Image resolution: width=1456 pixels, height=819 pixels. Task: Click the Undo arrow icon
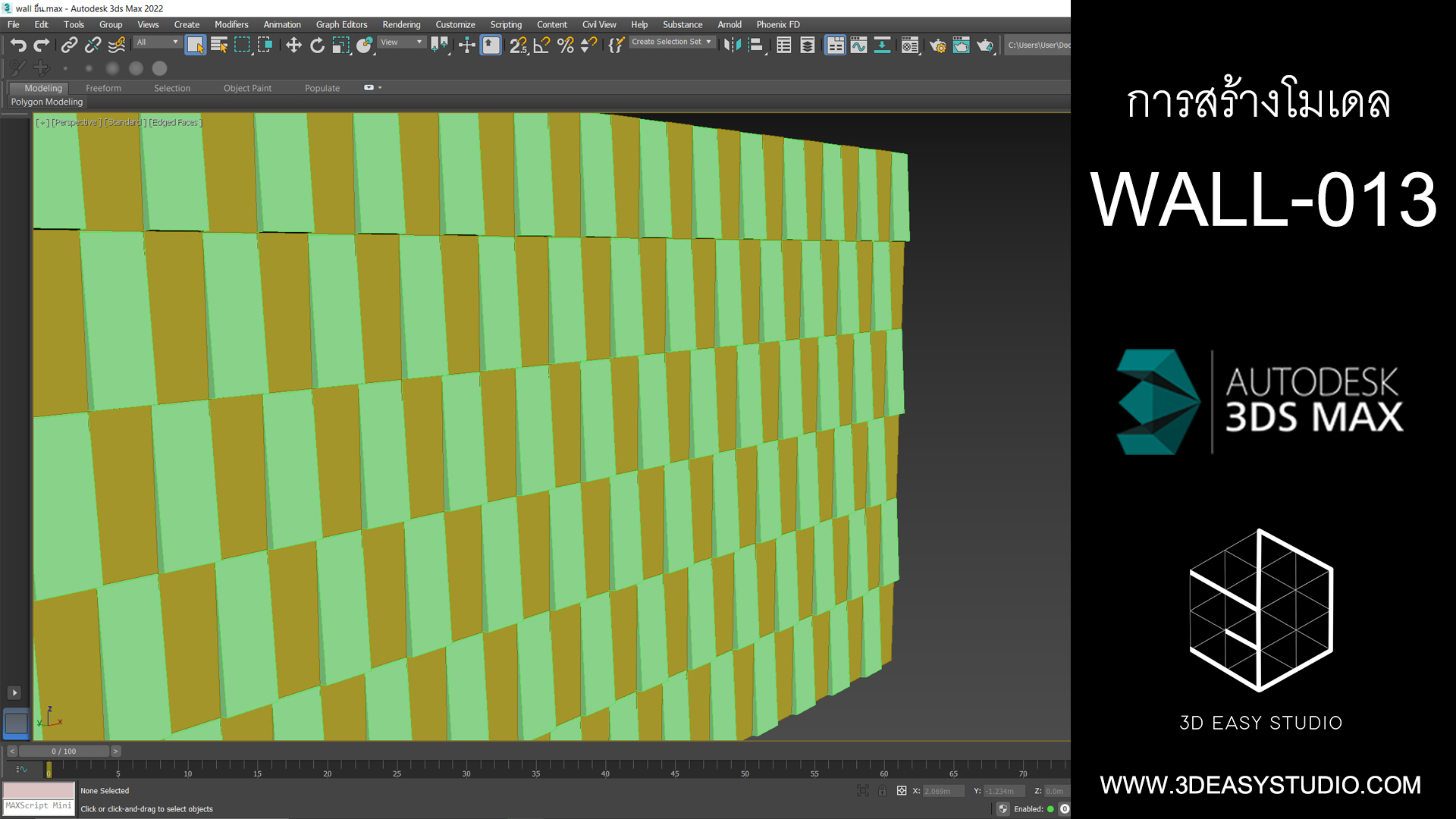click(x=18, y=45)
